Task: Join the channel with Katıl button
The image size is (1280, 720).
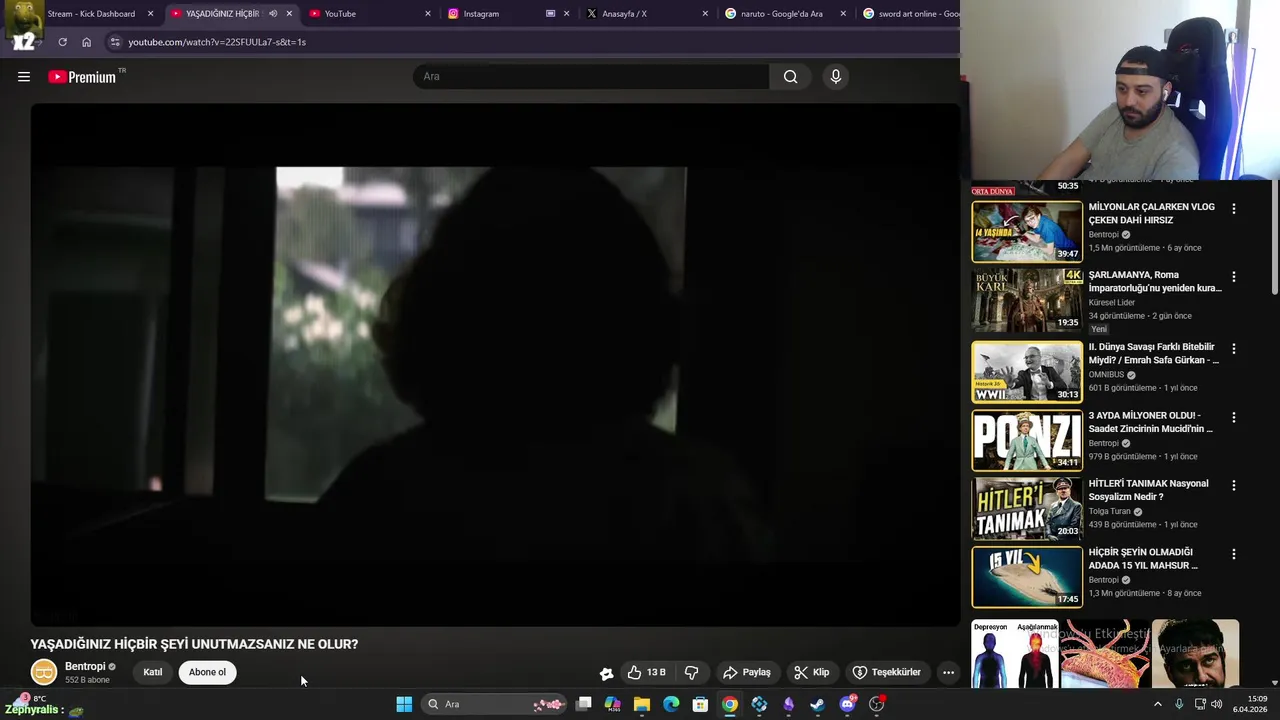Action: 153,672
